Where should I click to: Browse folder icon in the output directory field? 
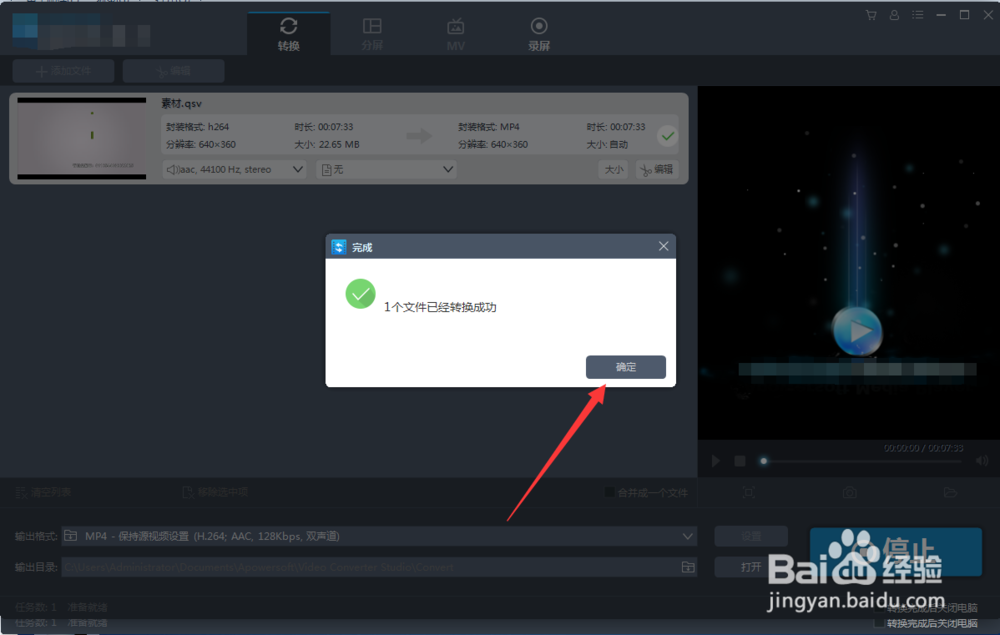(688, 567)
